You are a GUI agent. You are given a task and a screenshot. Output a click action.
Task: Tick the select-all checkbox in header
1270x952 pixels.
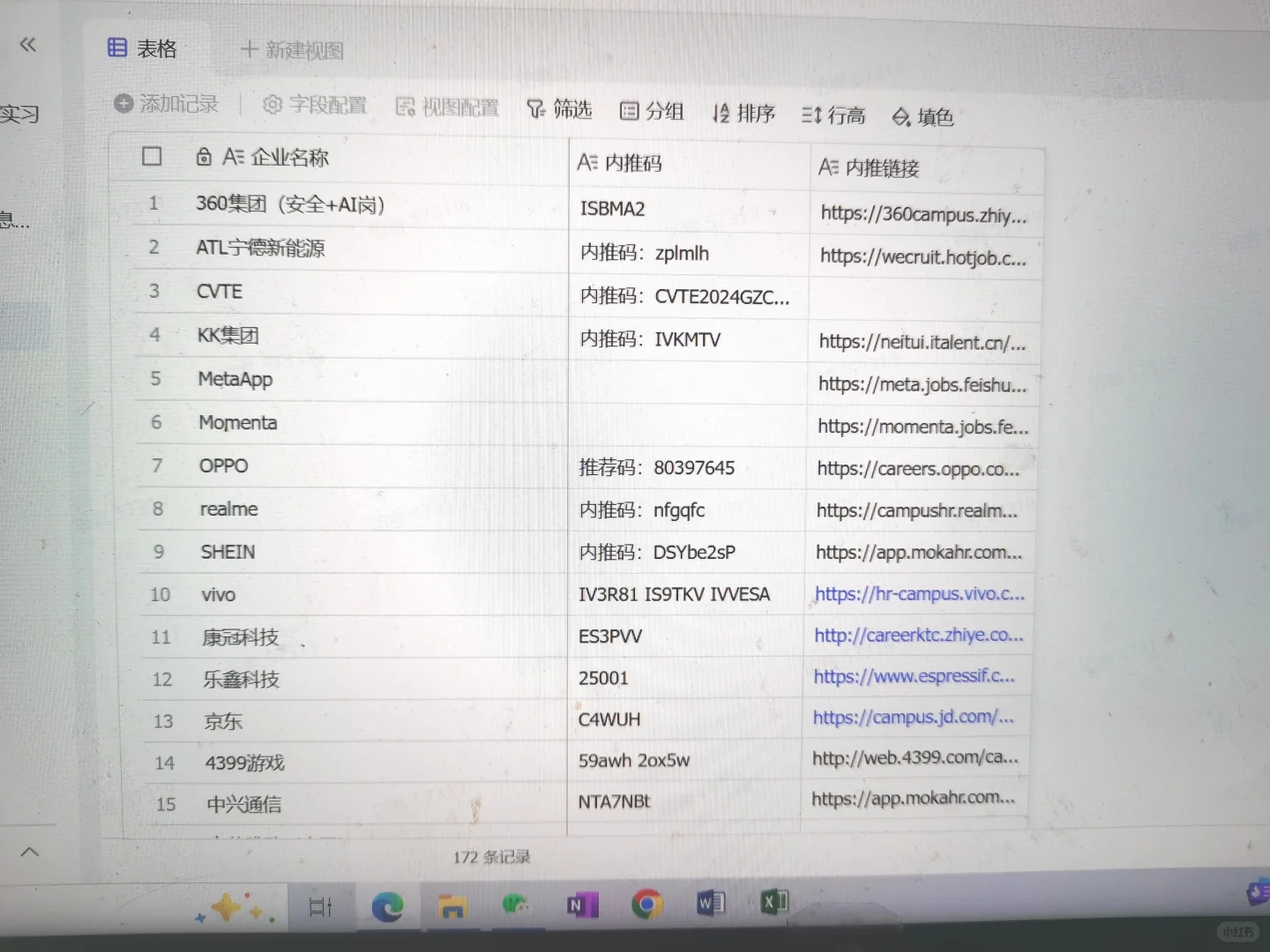coord(152,156)
